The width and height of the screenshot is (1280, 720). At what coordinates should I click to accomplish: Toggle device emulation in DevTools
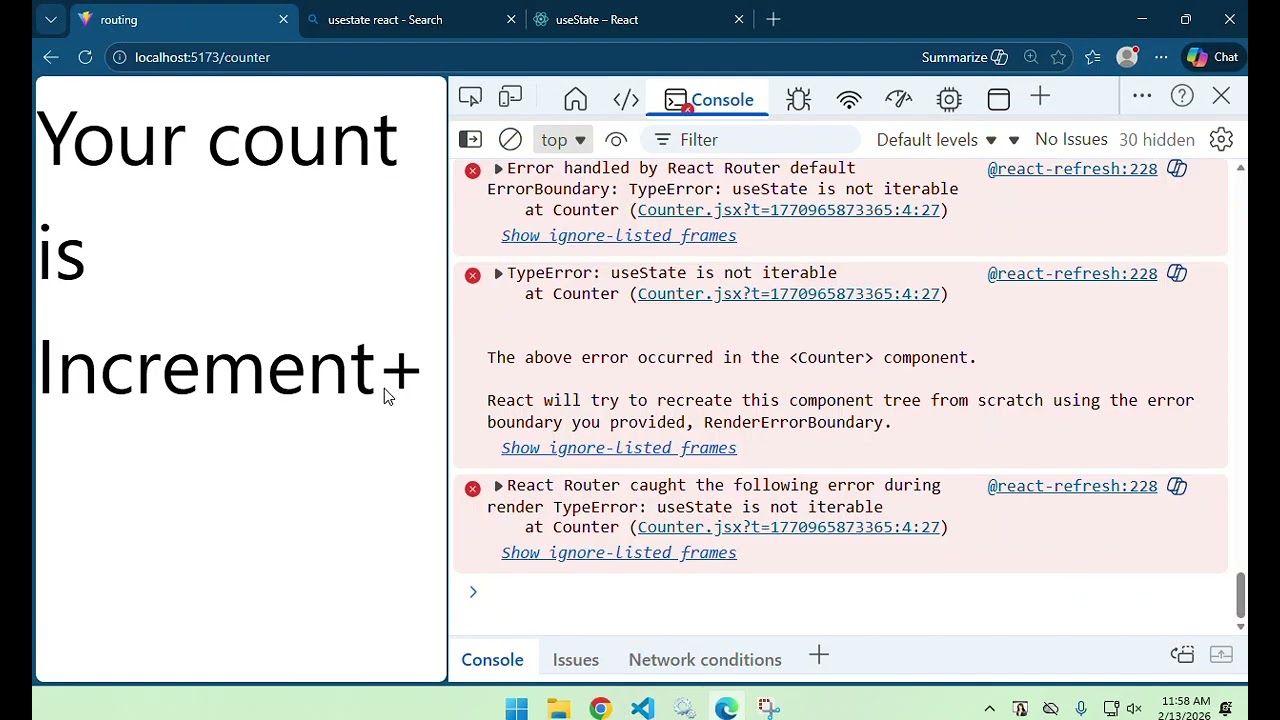(x=510, y=97)
